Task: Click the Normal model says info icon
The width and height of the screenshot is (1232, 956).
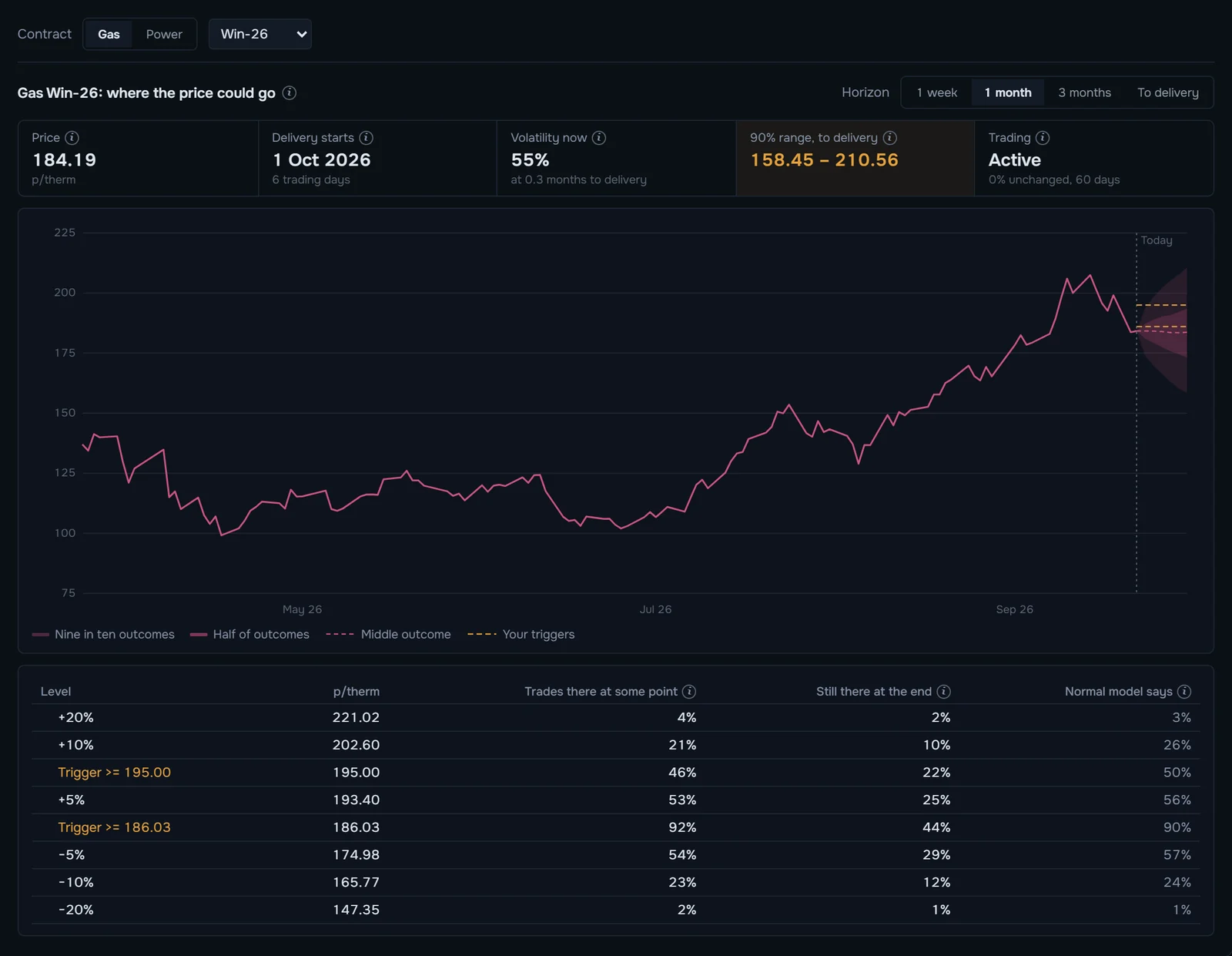Action: click(1184, 692)
